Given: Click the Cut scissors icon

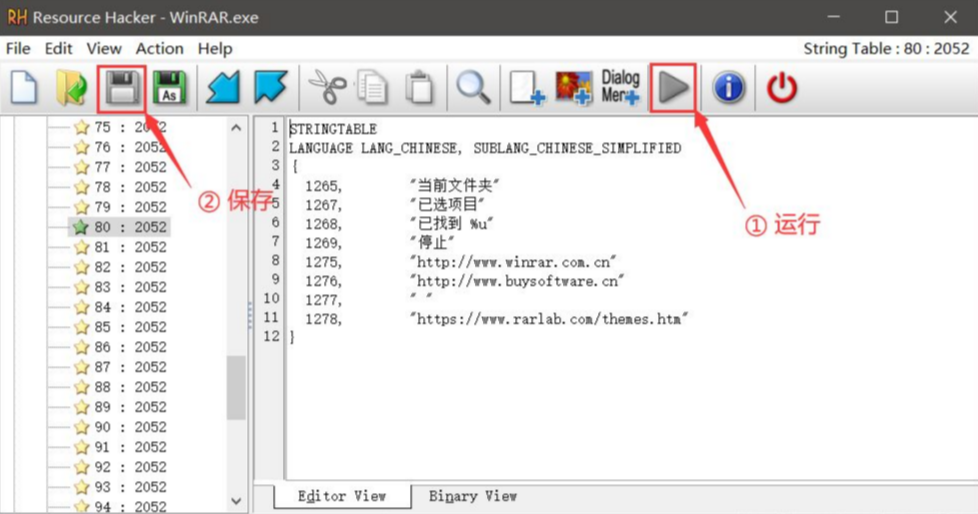Looking at the screenshot, I should (327, 87).
